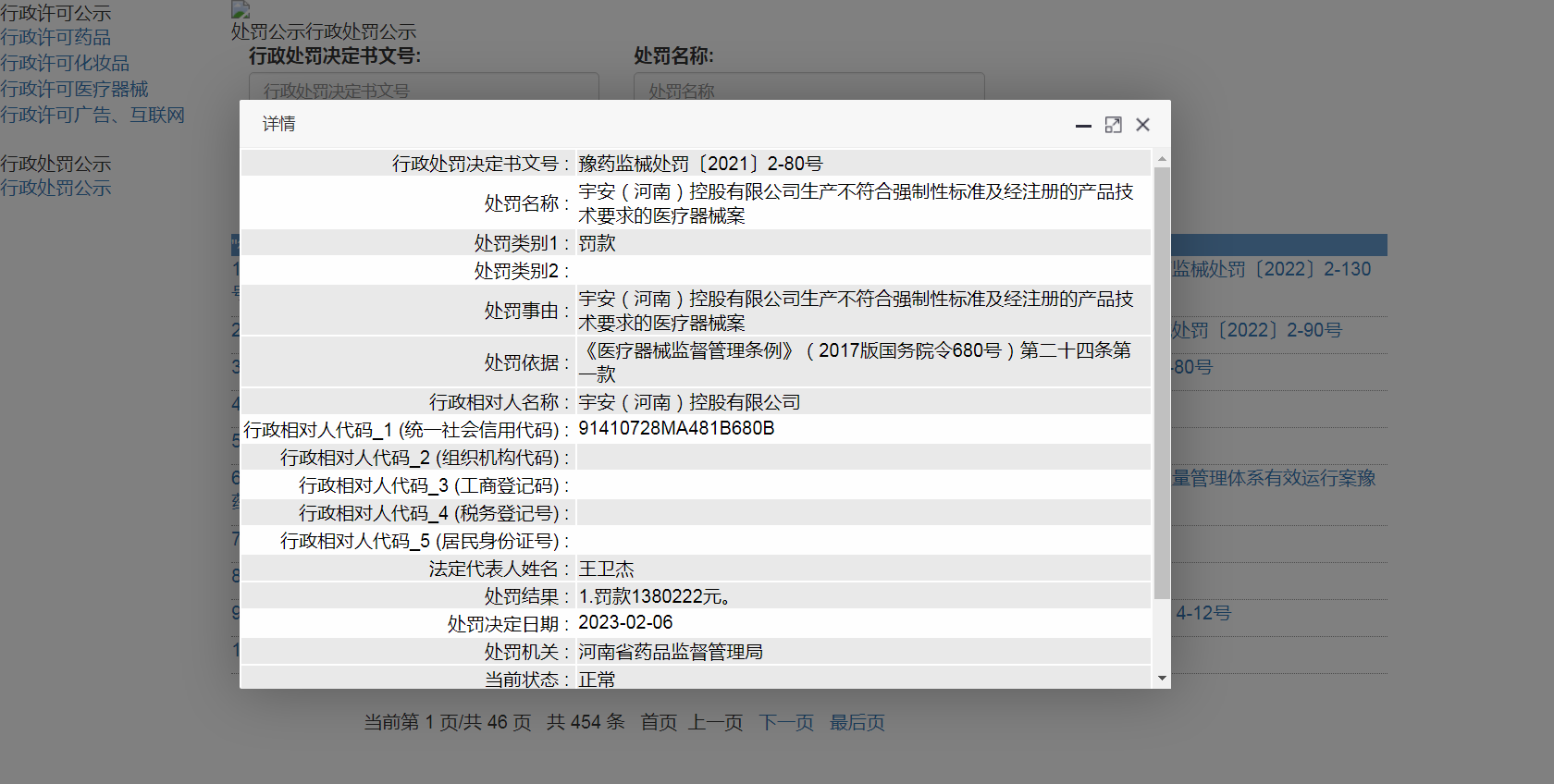Go to the previous page (上一页)
Viewport: 1554px width, 784px height.
[x=715, y=723]
